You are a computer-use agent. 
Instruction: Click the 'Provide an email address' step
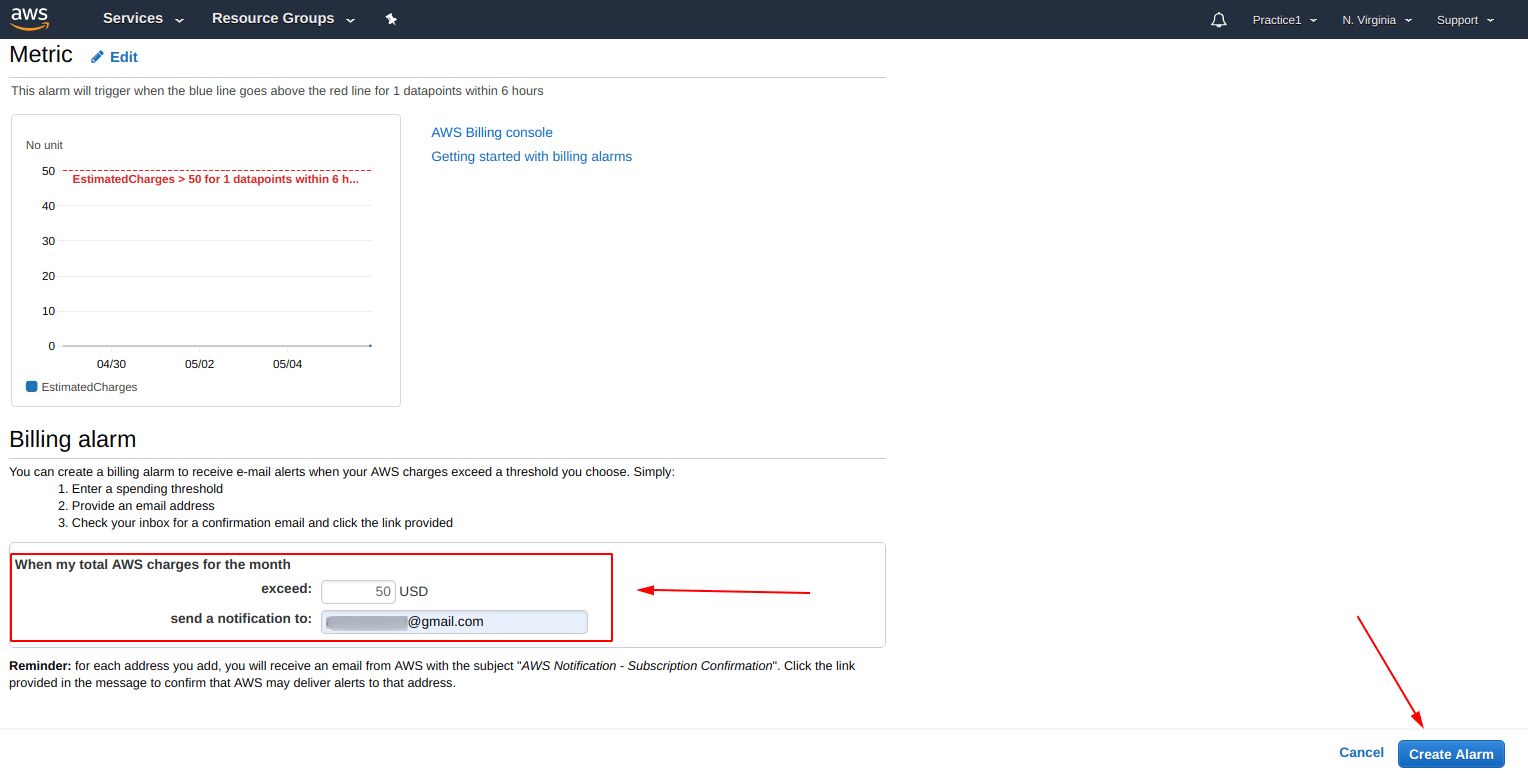[x=143, y=506]
